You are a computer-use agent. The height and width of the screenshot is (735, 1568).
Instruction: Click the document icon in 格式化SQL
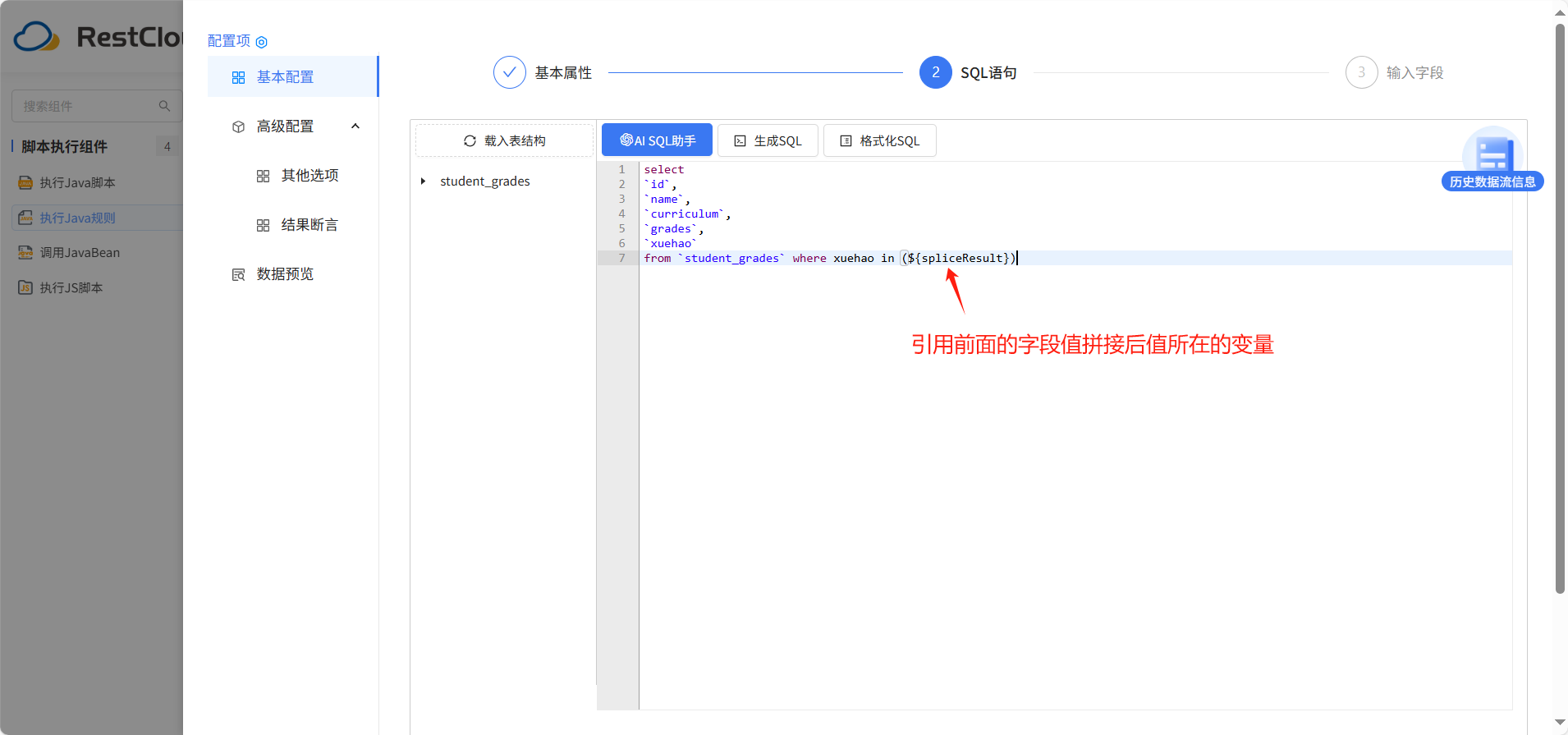point(846,140)
